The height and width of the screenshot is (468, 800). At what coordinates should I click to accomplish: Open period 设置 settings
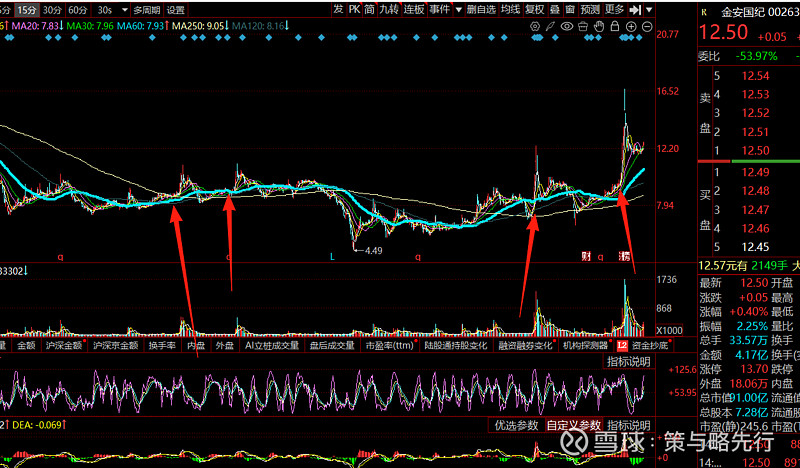coord(176,10)
